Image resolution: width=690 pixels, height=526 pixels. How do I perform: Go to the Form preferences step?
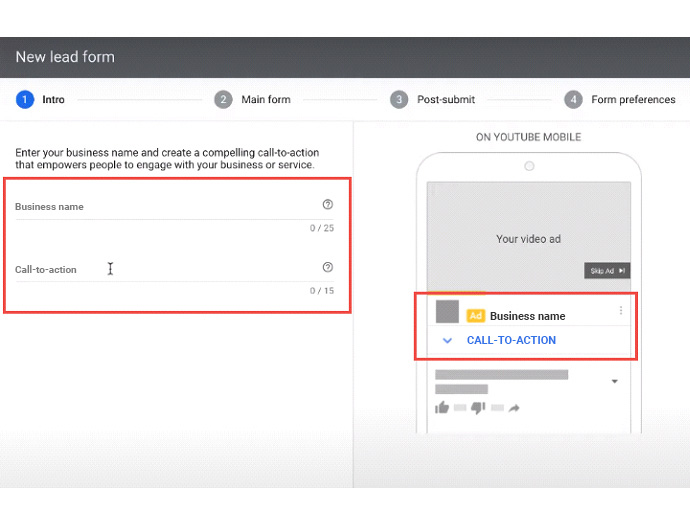(620, 99)
